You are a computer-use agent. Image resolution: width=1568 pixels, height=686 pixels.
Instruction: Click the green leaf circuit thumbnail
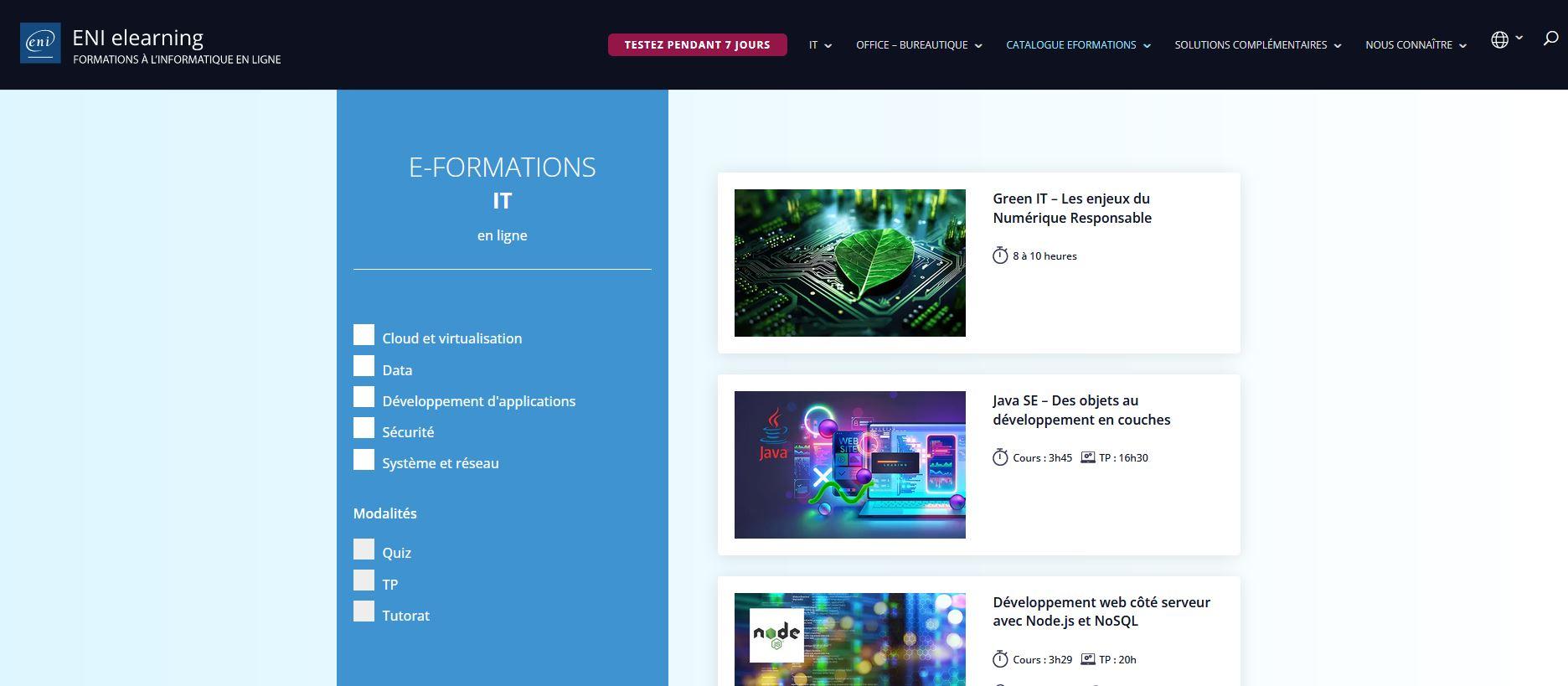[849, 263]
